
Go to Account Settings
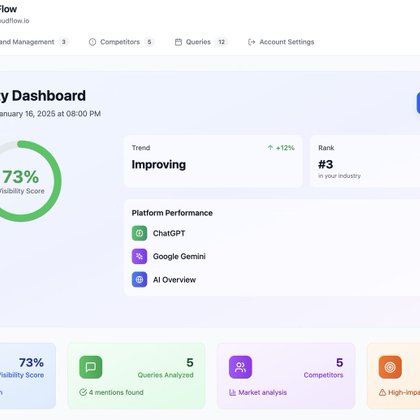(281, 42)
